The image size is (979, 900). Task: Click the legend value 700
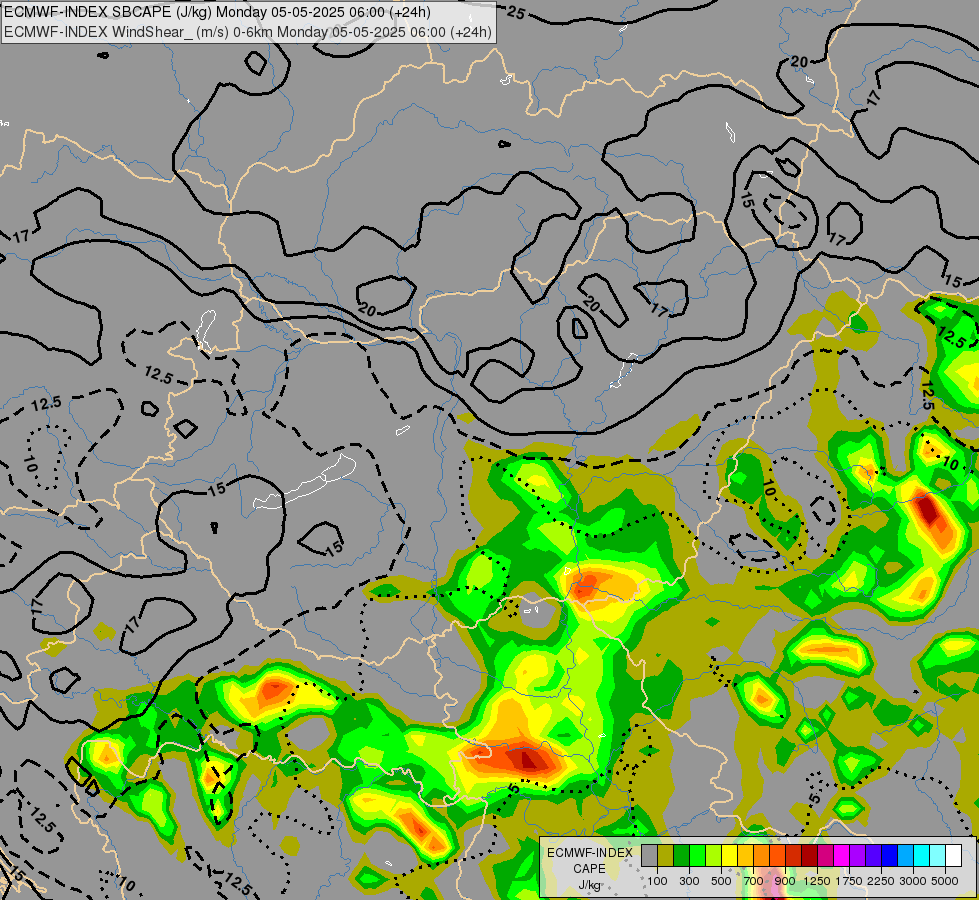point(754,881)
